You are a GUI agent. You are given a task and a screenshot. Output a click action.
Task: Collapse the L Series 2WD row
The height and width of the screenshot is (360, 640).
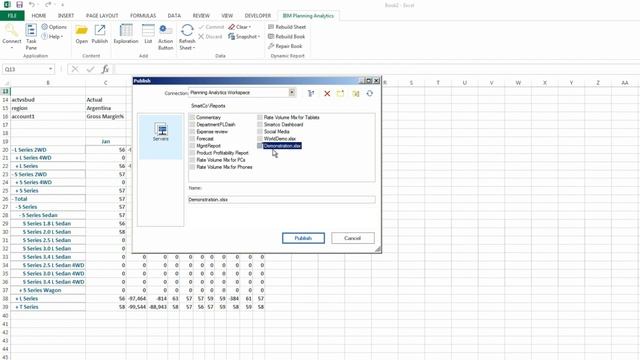[x=13, y=150]
